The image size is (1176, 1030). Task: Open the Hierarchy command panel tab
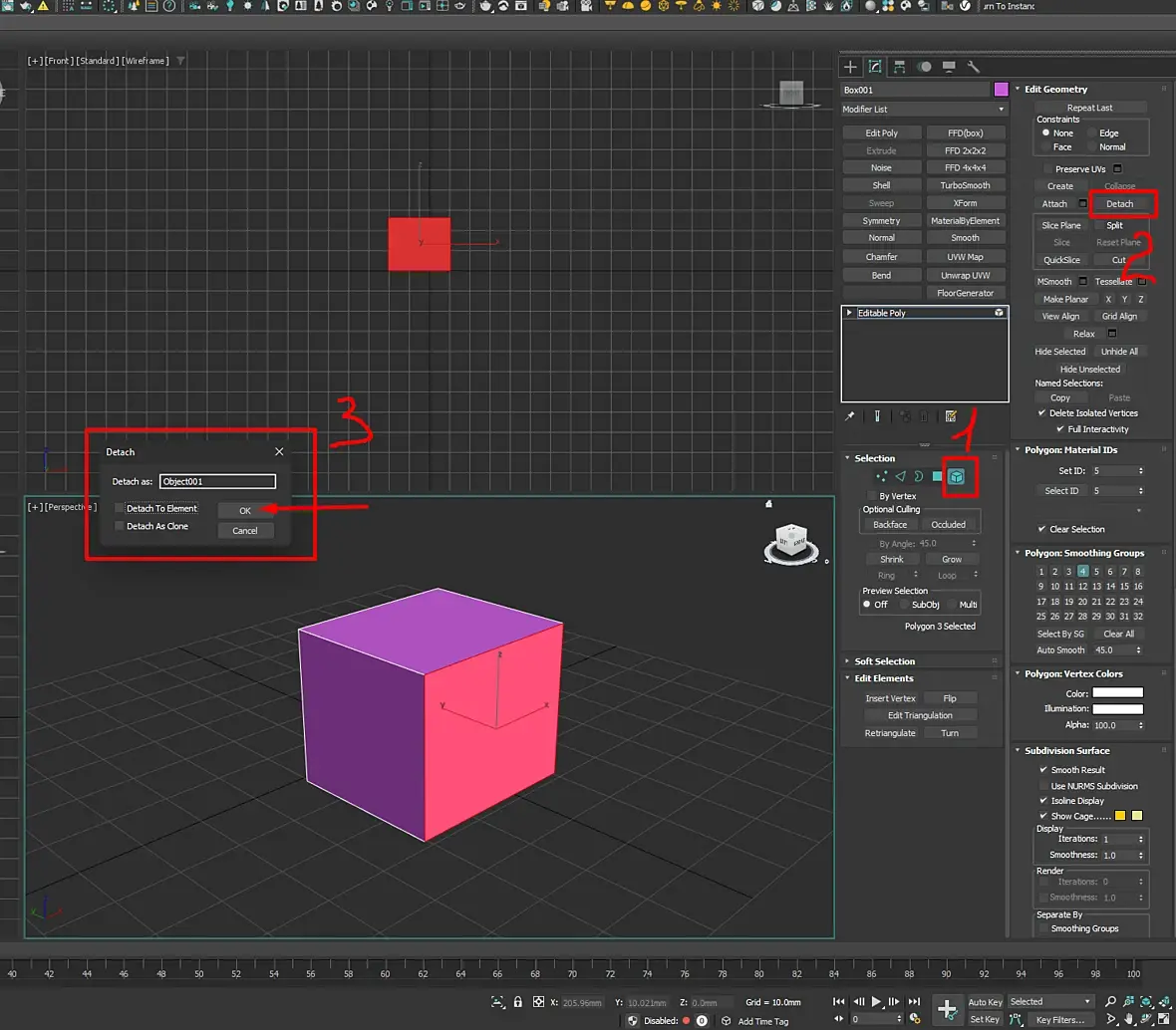(899, 67)
